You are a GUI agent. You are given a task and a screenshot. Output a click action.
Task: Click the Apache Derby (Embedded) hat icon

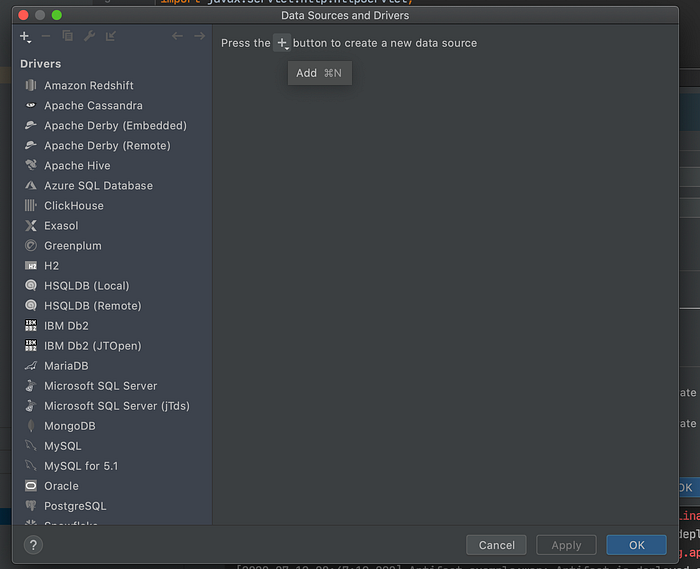(x=31, y=125)
